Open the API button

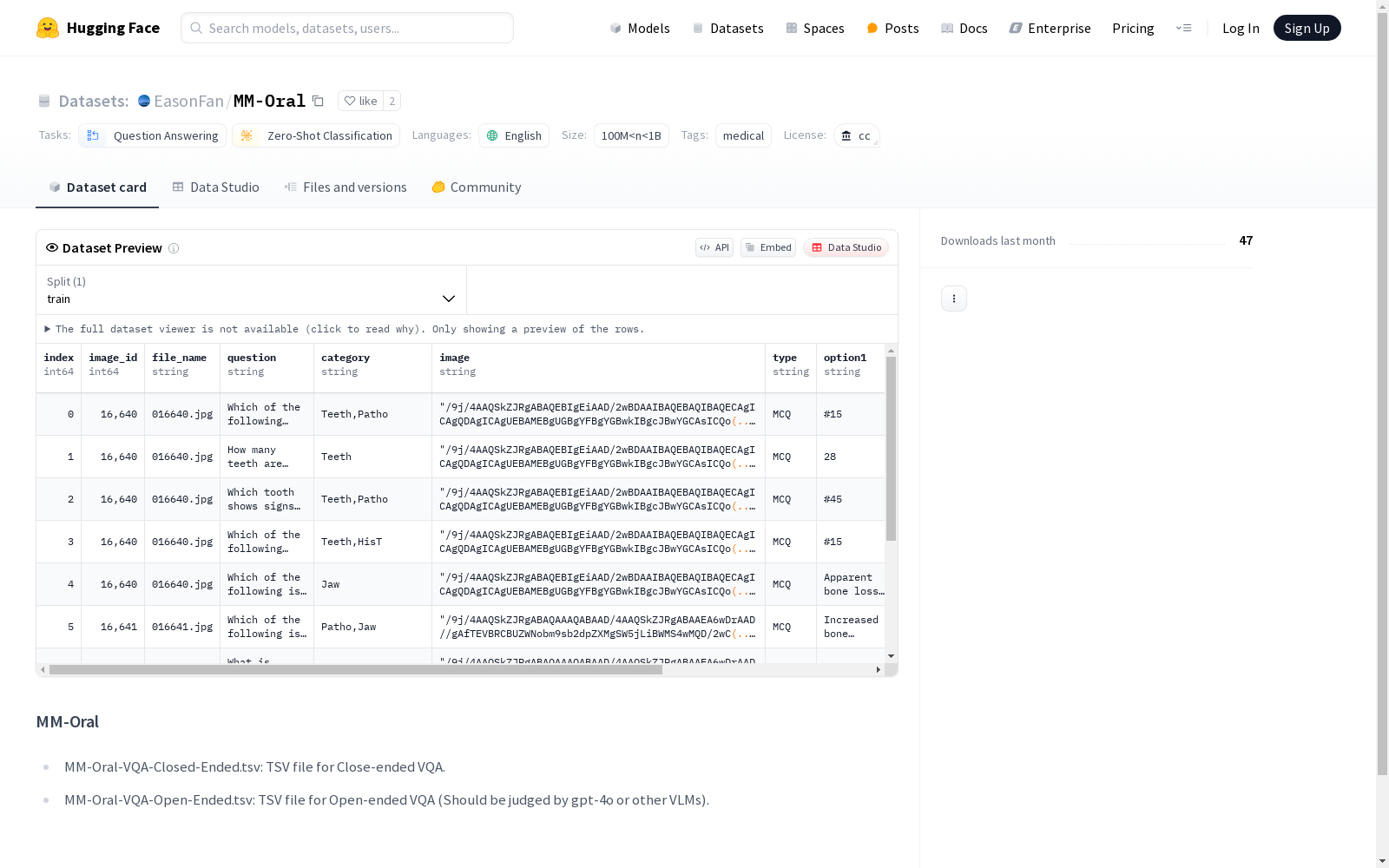pos(714,247)
